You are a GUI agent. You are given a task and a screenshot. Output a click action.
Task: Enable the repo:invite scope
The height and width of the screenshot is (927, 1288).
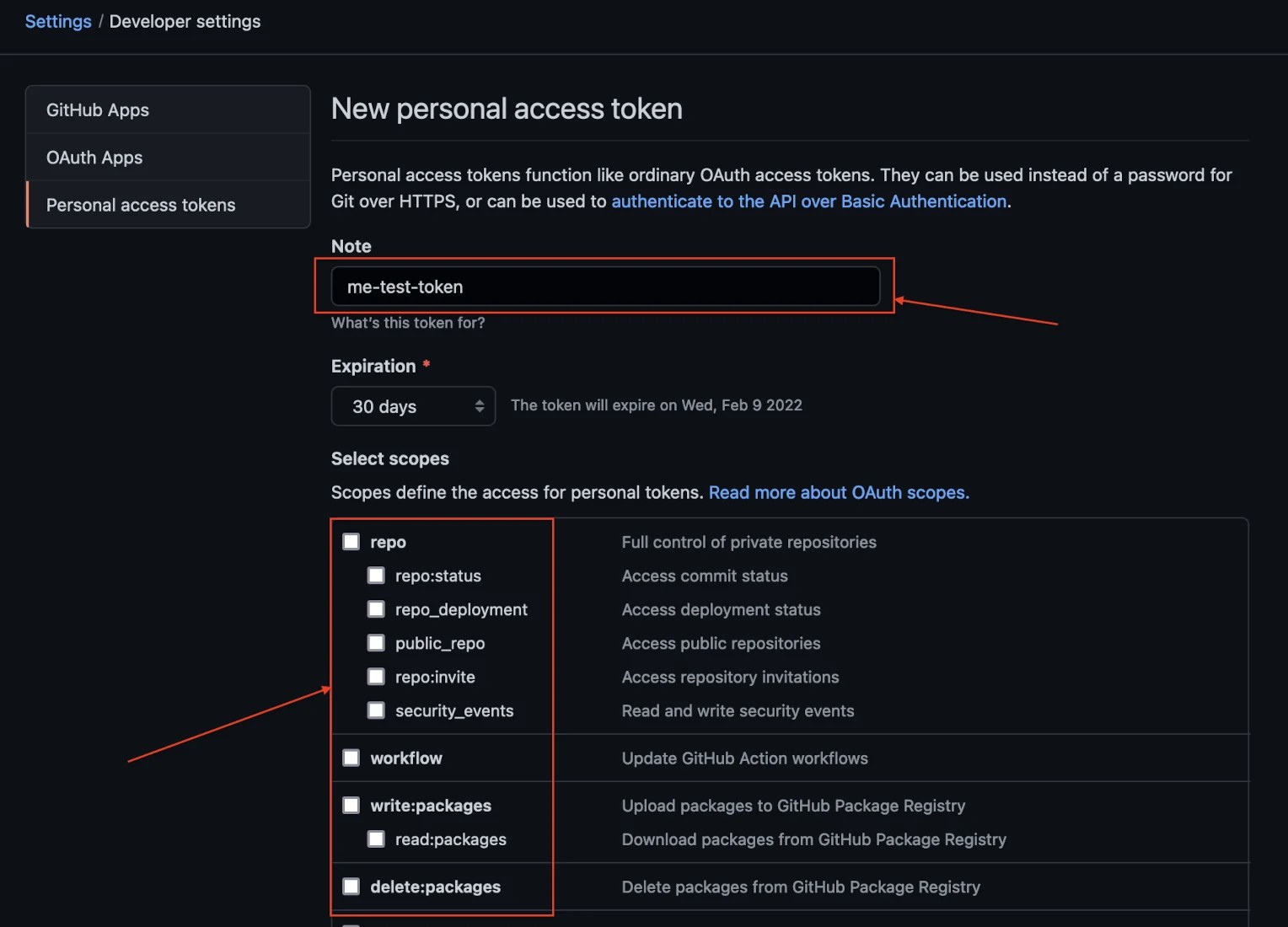(x=376, y=676)
